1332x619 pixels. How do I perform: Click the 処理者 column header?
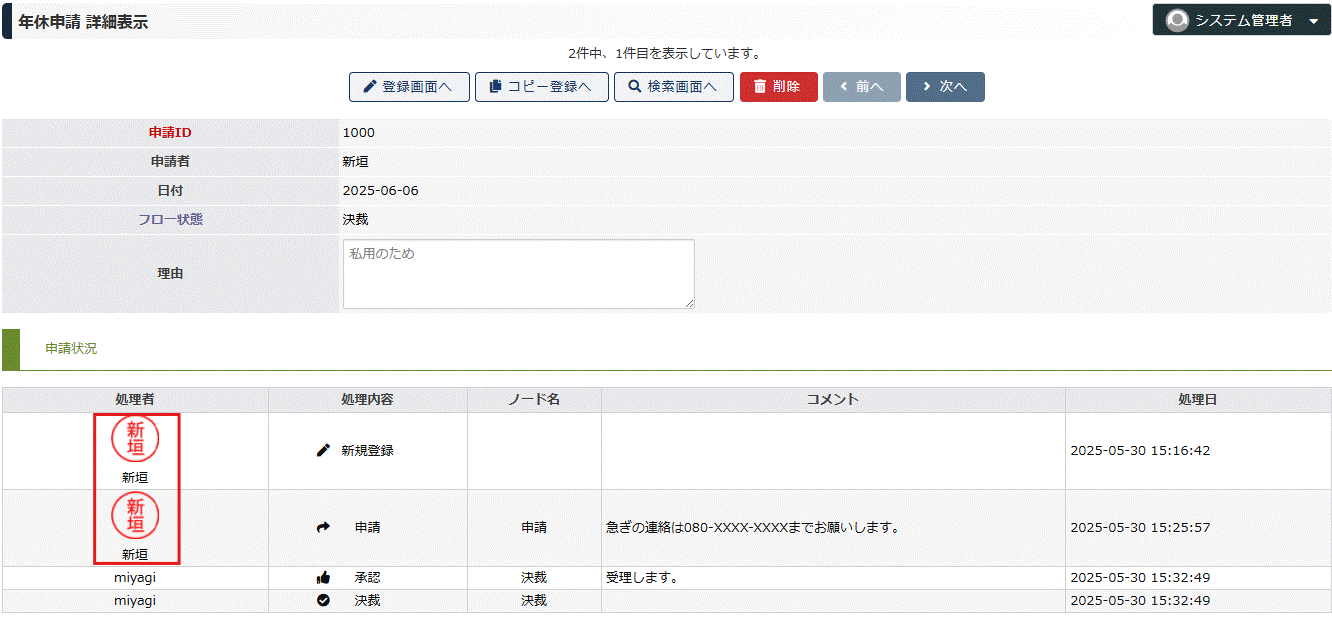(135, 400)
